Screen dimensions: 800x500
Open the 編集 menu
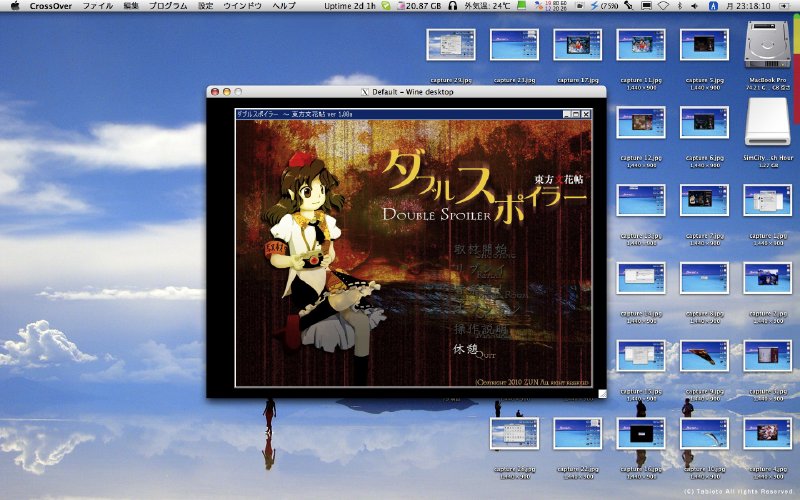pyautogui.click(x=131, y=6)
